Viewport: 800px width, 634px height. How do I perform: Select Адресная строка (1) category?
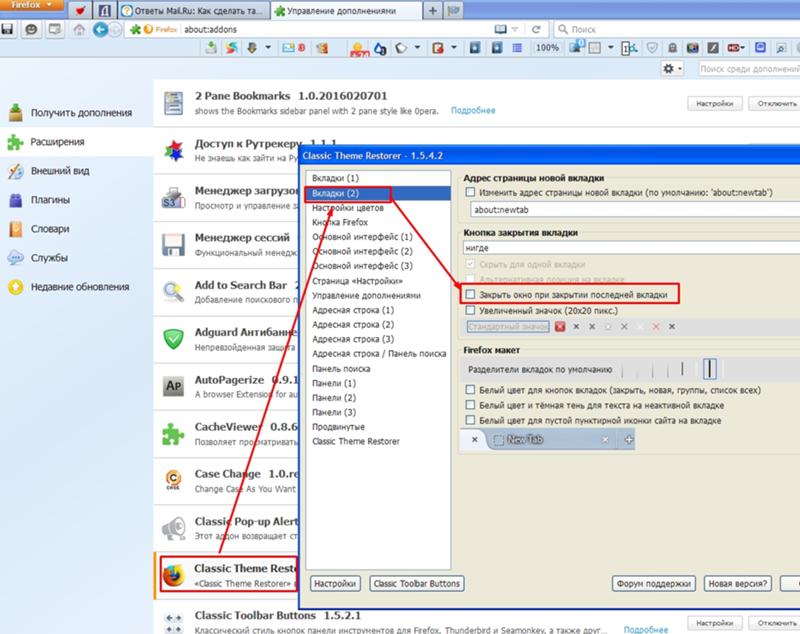[378, 310]
